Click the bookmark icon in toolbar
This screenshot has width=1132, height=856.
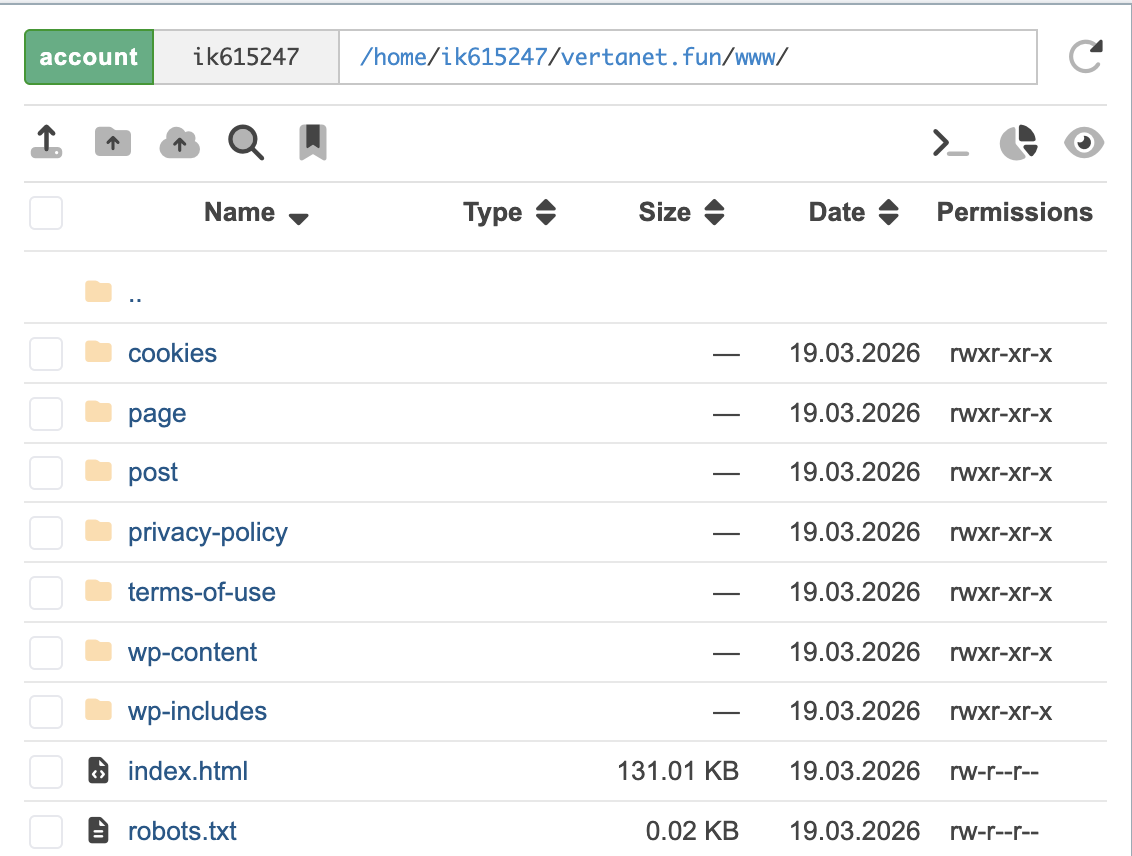tap(313, 142)
